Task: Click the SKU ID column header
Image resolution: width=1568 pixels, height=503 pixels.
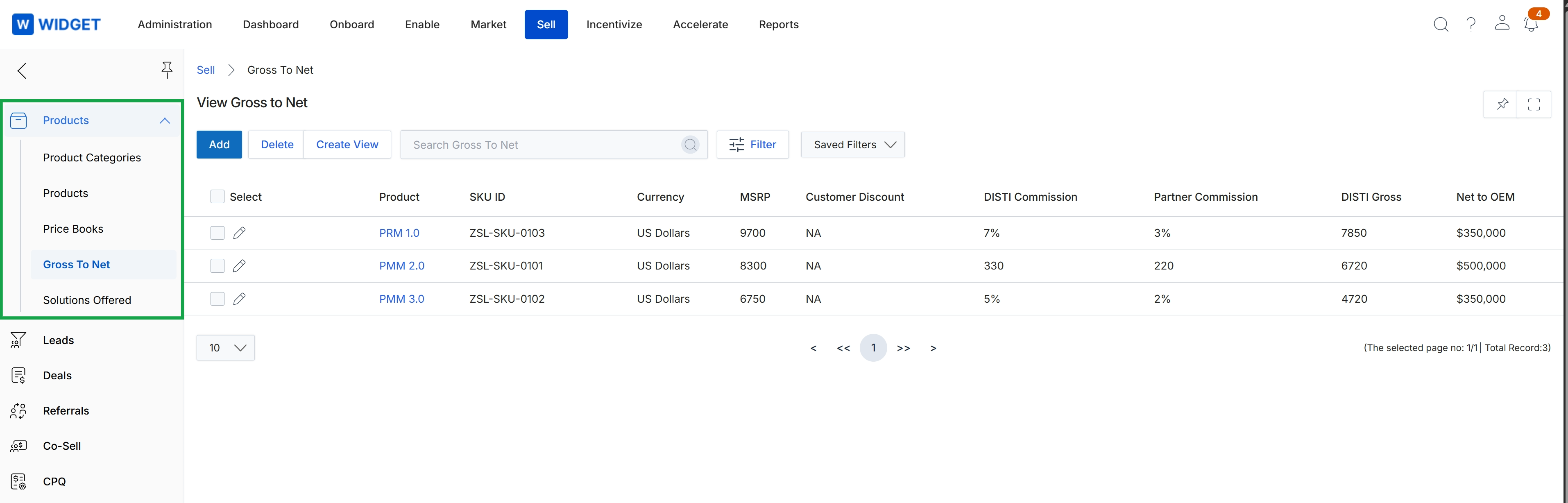Action: [487, 197]
